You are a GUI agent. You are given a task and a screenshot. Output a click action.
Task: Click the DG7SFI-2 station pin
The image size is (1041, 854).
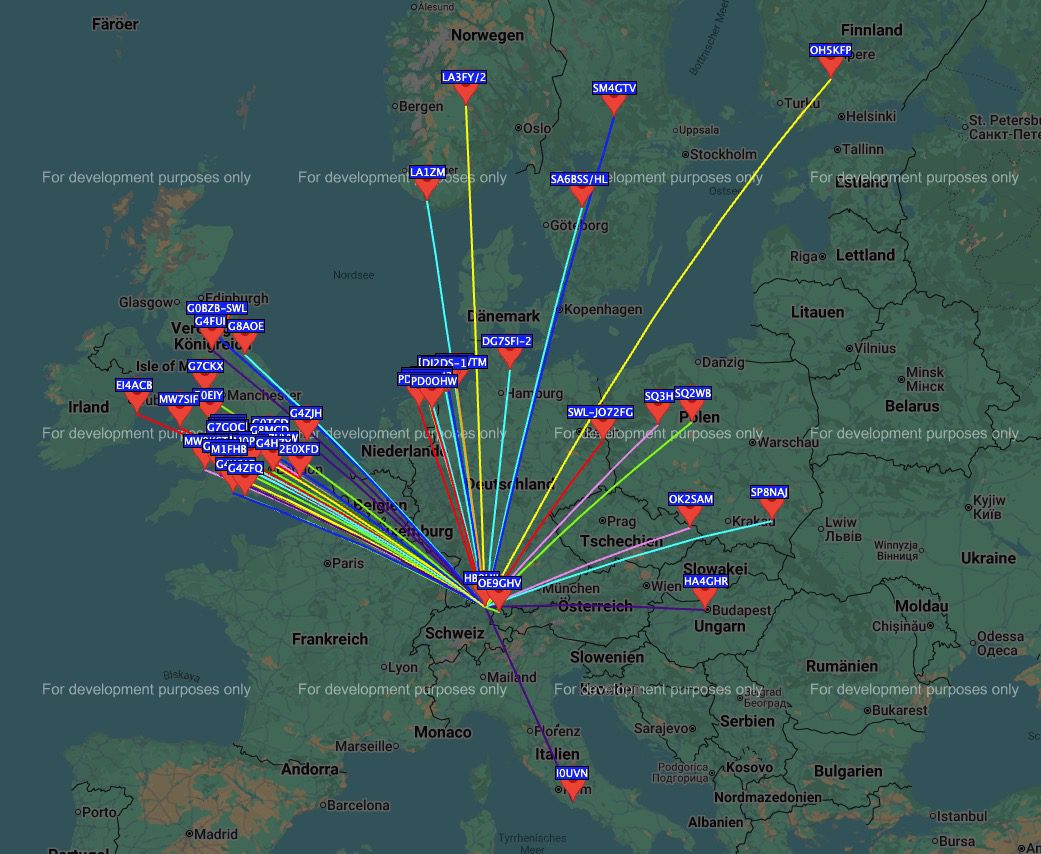pos(509,359)
